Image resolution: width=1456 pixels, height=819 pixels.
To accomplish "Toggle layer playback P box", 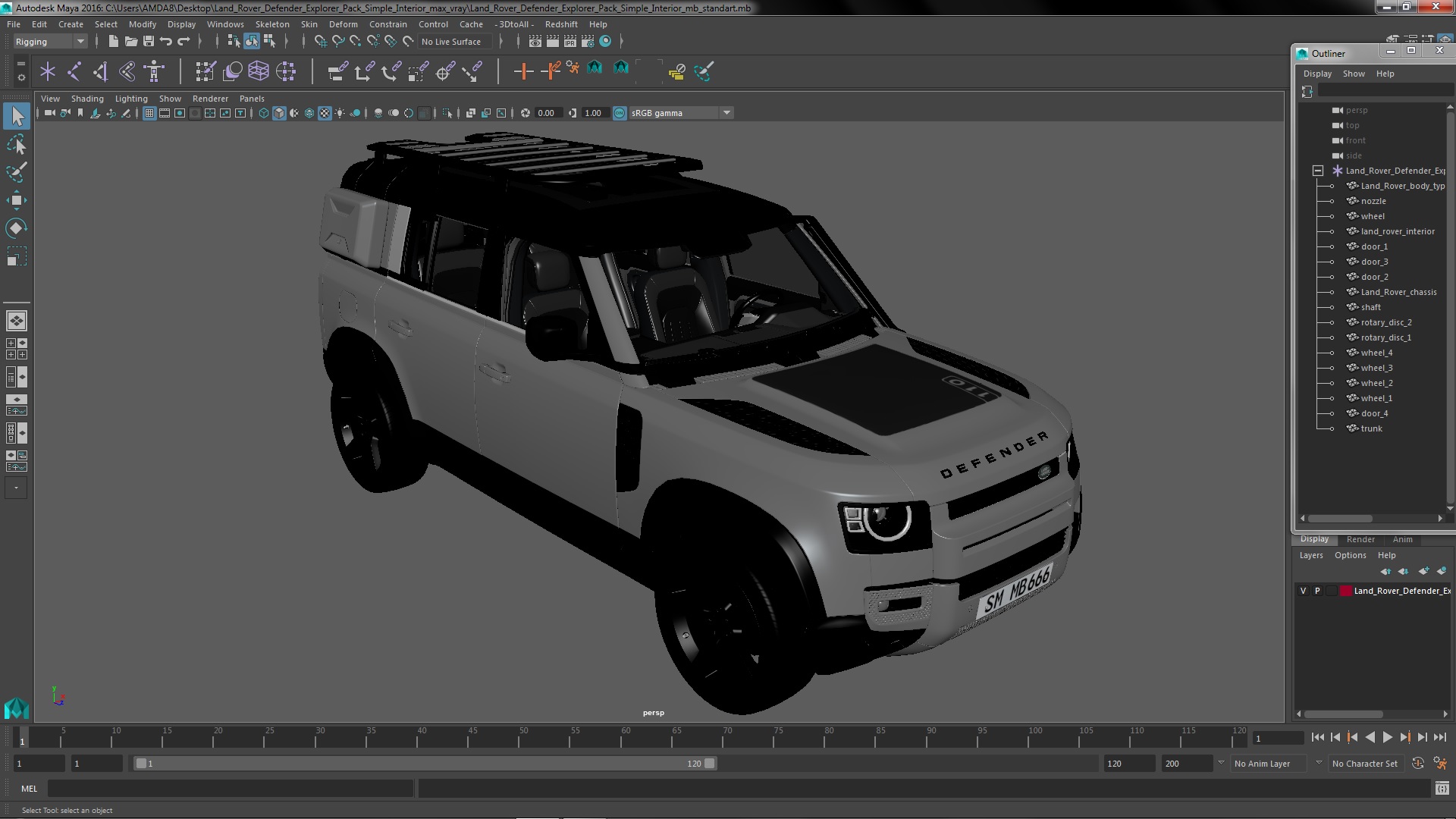I will pos(1317,591).
